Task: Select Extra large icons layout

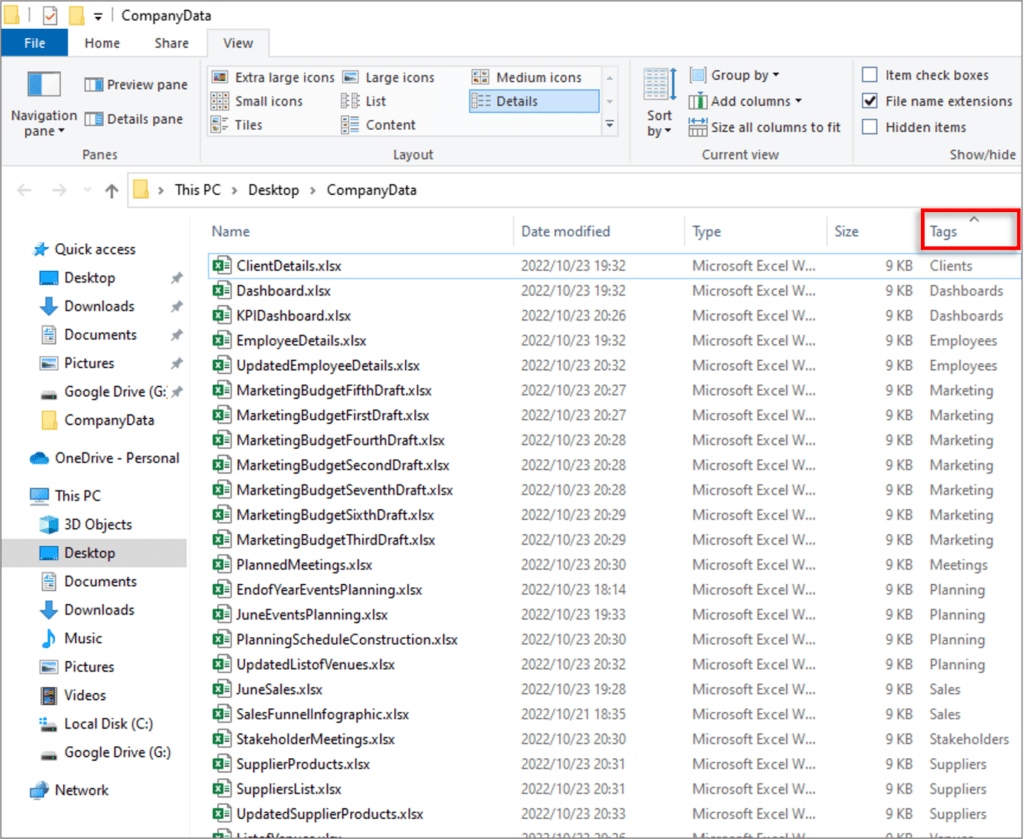Action: 220,77
